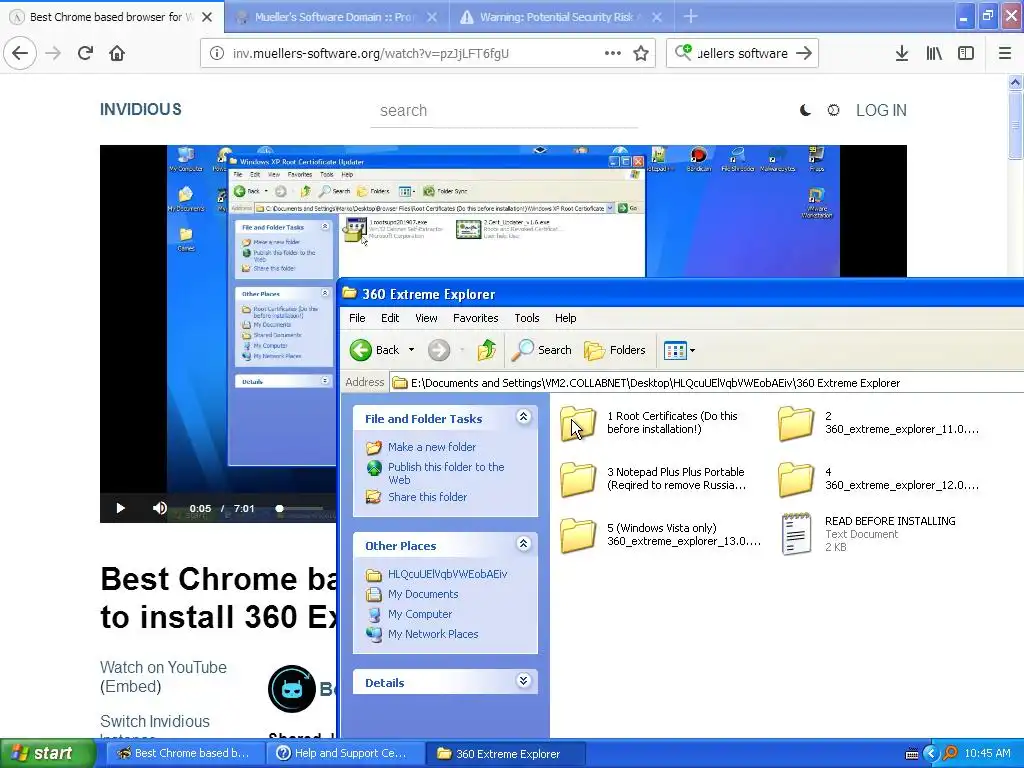Open My Computer in Other Places
The height and width of the screenshot is (768, 1024).
click(x=420, y=614)
